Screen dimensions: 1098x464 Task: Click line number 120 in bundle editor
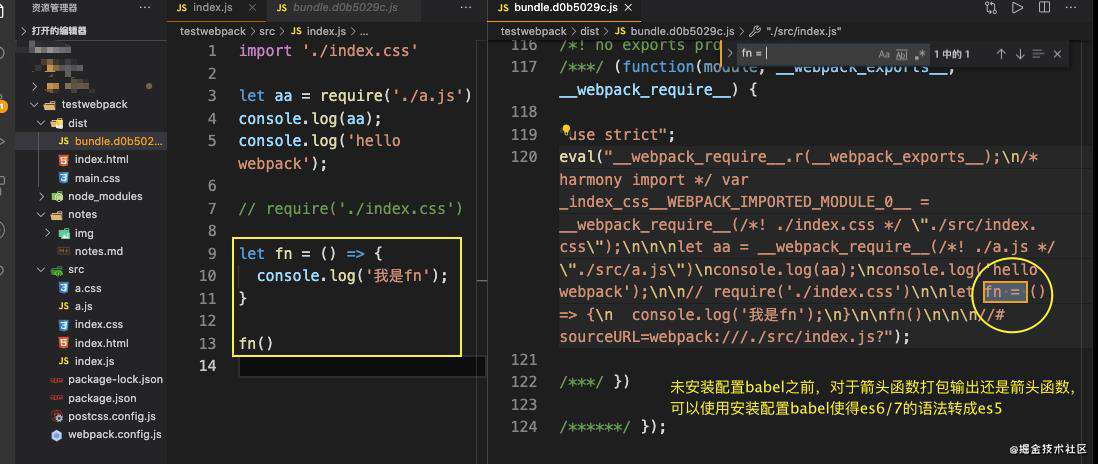524,156
